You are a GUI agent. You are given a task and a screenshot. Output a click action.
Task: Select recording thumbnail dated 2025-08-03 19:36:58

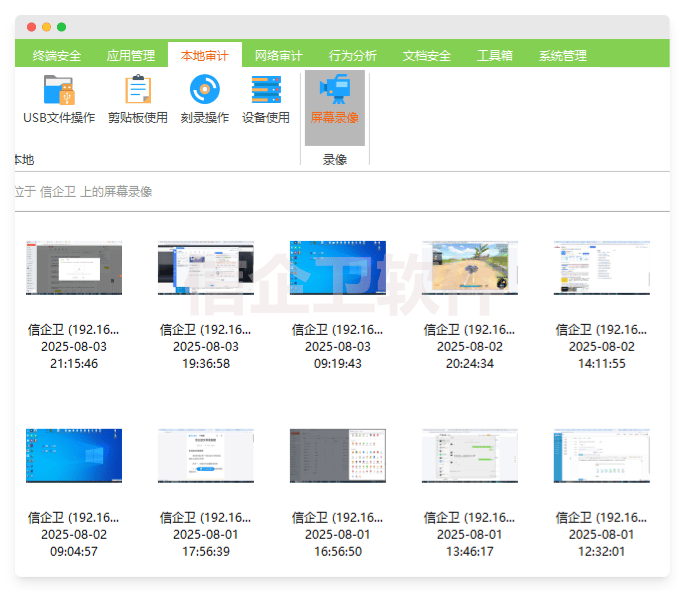click(206, 268)
